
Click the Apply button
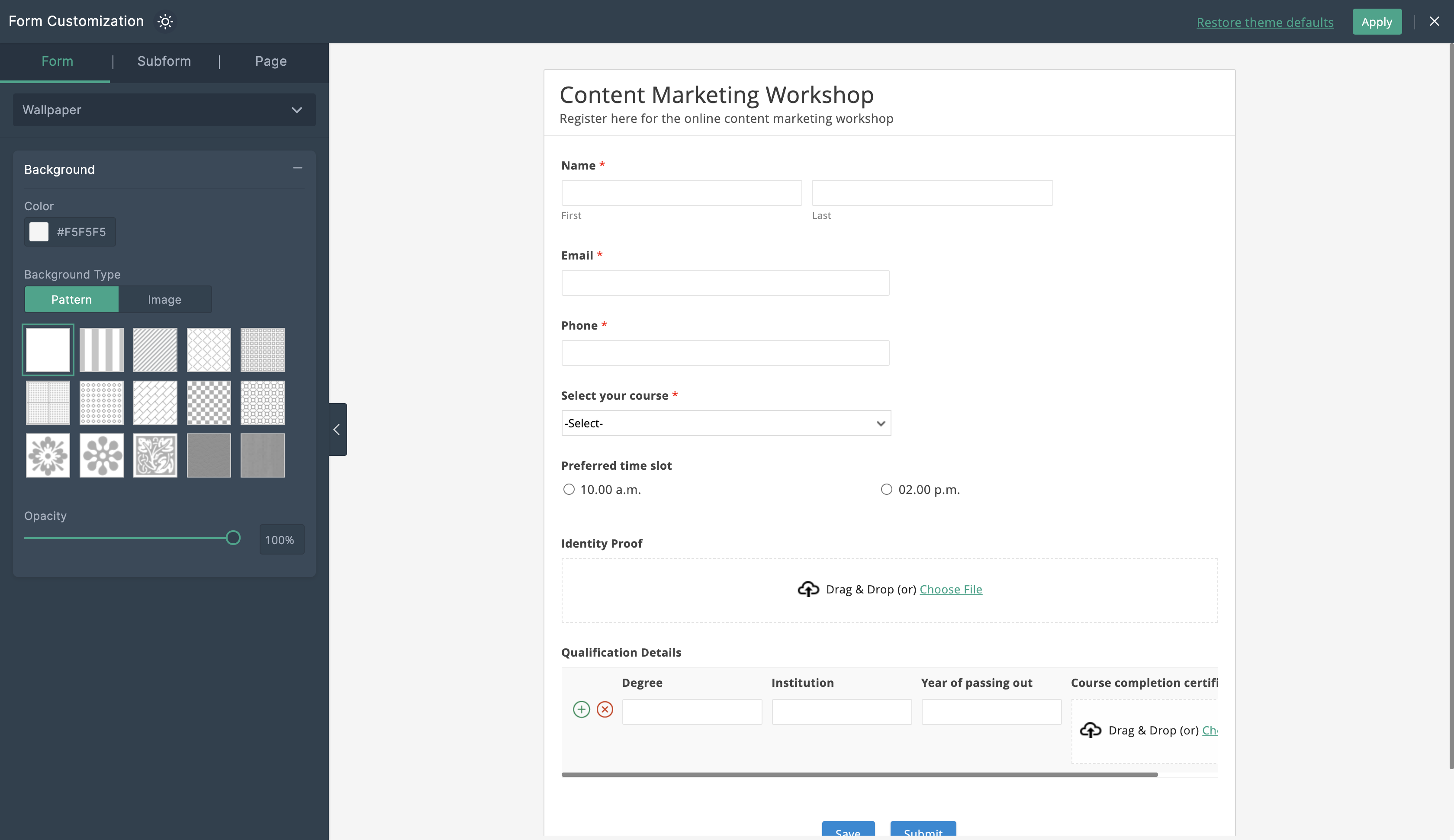1377,21
